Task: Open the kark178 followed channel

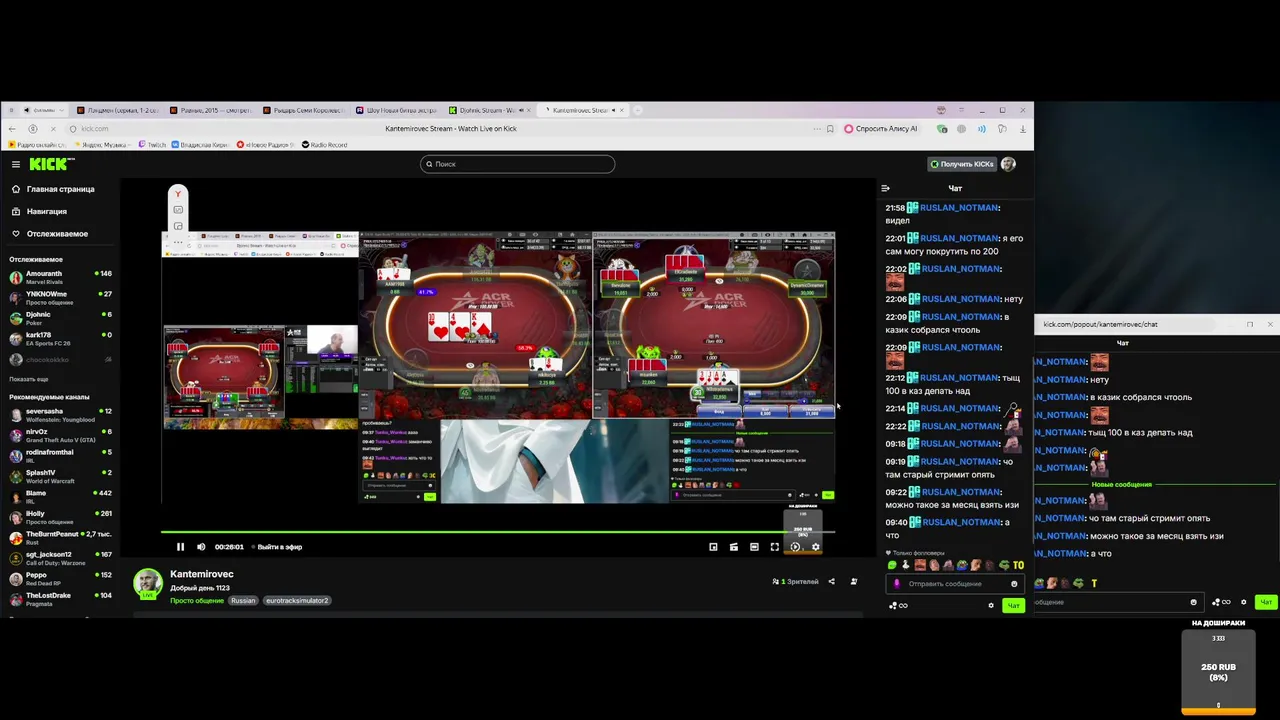Action: tap(60, 339)
